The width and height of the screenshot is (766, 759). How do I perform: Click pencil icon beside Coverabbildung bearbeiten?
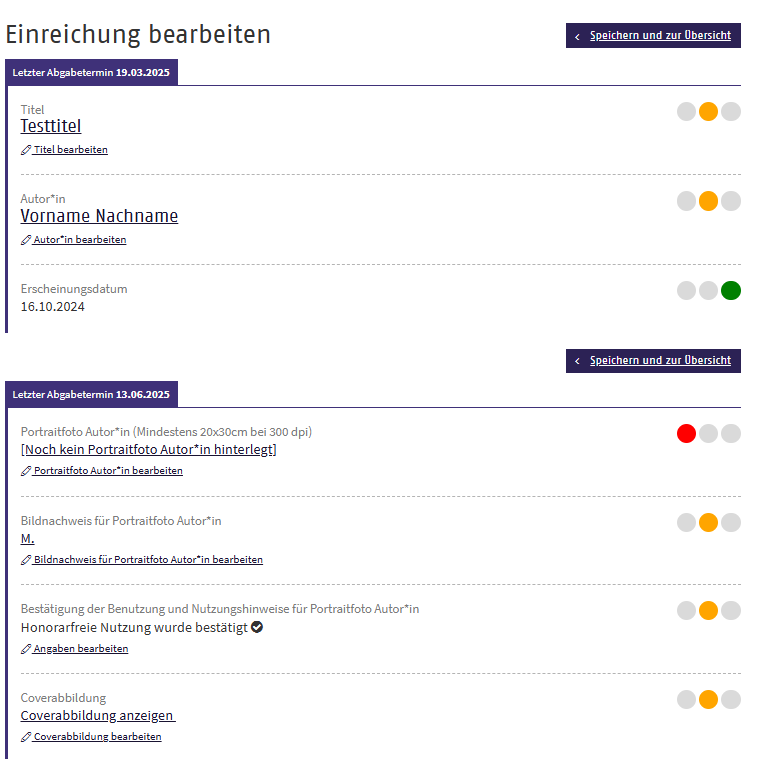pos(26,737)
